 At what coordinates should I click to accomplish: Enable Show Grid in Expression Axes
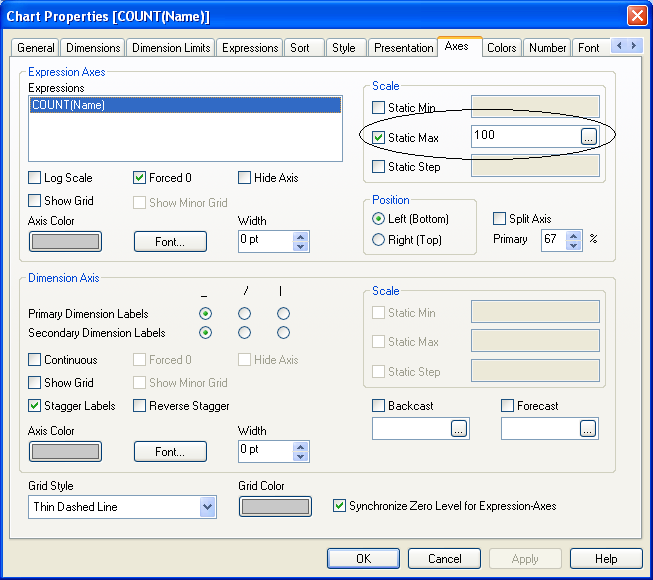pos(34,201)
